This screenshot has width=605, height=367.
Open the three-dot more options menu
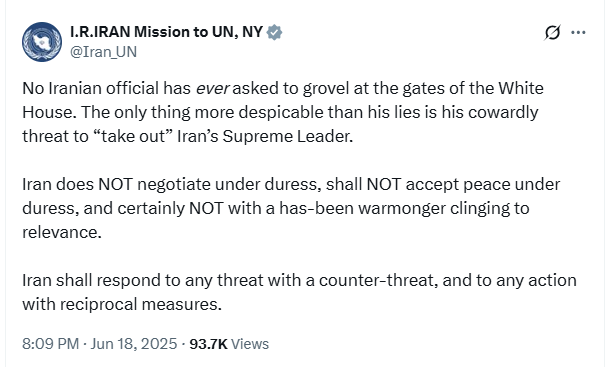coord(578,32)
